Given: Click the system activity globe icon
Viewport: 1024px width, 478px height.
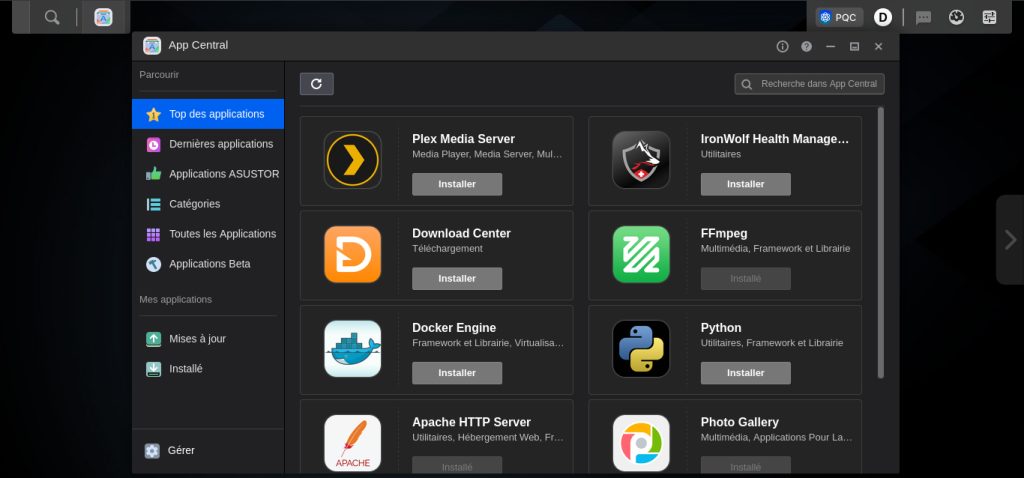Looking at the screenshot, I should click(x=957, y=18).
